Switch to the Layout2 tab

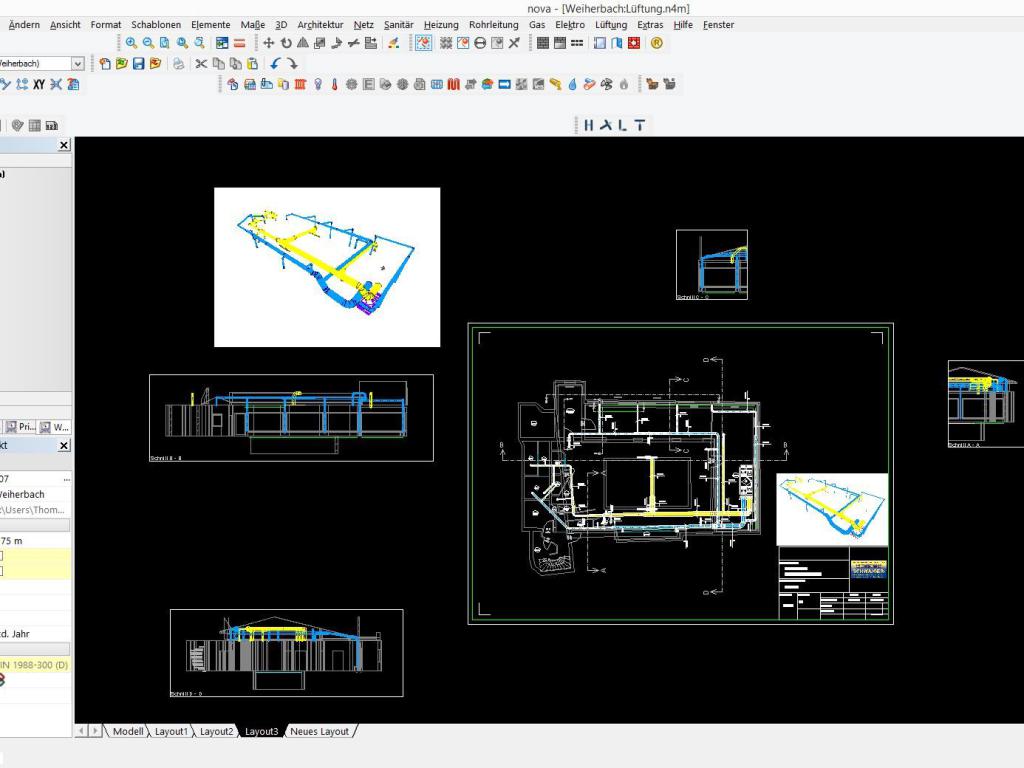[216, 732]
